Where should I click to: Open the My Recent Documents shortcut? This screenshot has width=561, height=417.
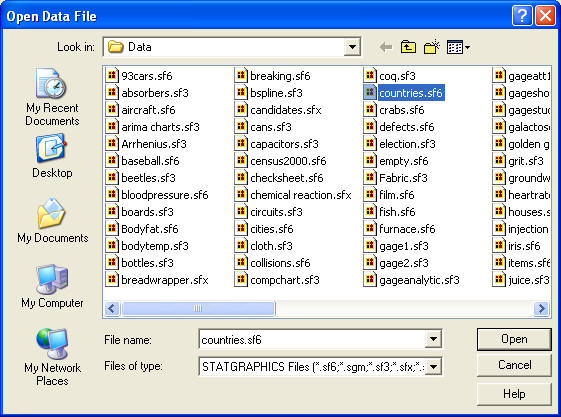click(x=52, y=97)
